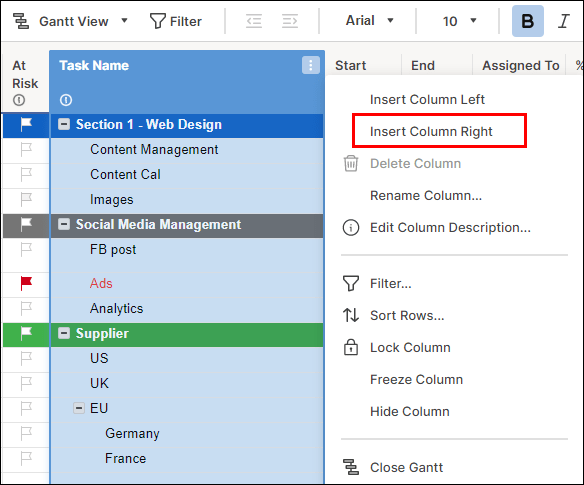Image resolution: width=584 pixels, height=485 pixels.
Task: Click the Indent icon in toolbar
Action: pos(290,21)
